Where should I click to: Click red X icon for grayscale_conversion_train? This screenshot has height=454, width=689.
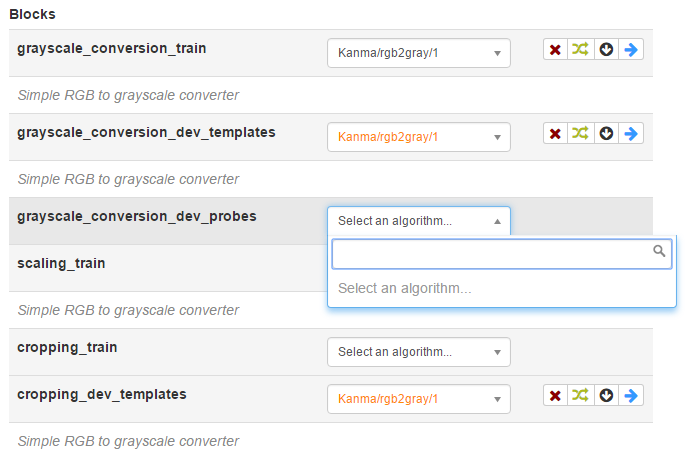pos(555,49)
